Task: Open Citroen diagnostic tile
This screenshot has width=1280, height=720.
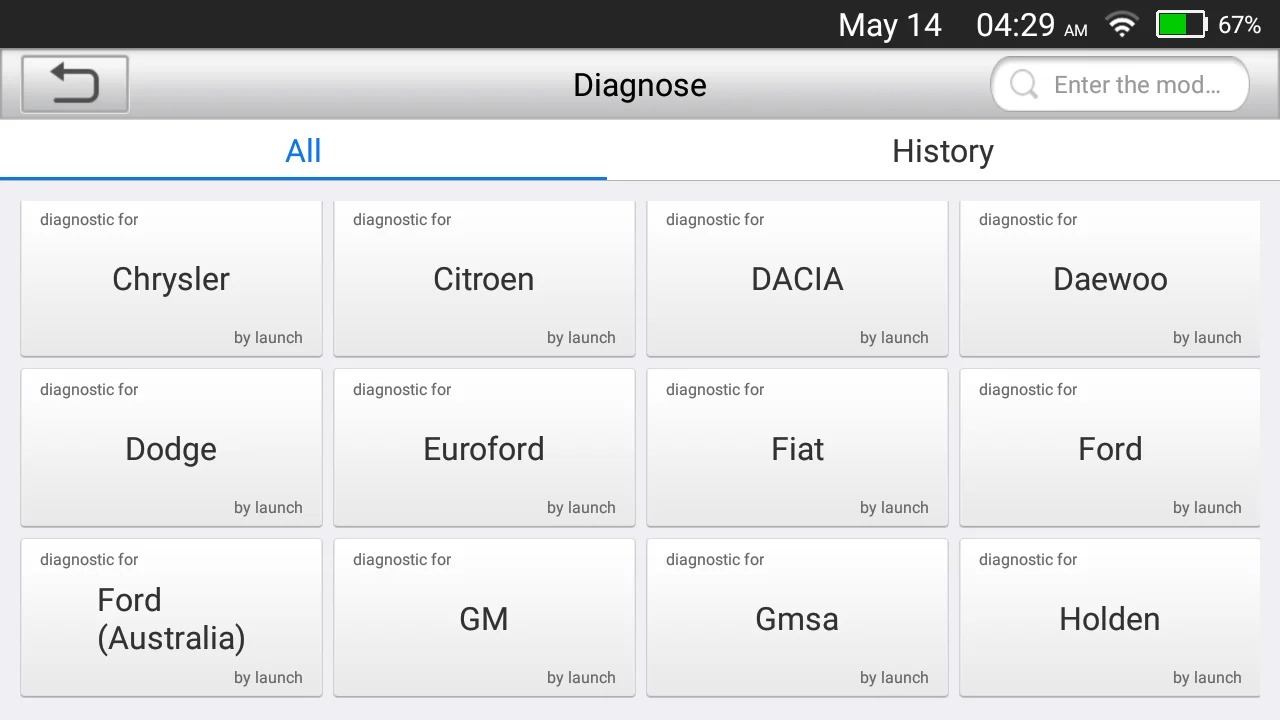Action: pyautogui.click(x=484, y=279)
